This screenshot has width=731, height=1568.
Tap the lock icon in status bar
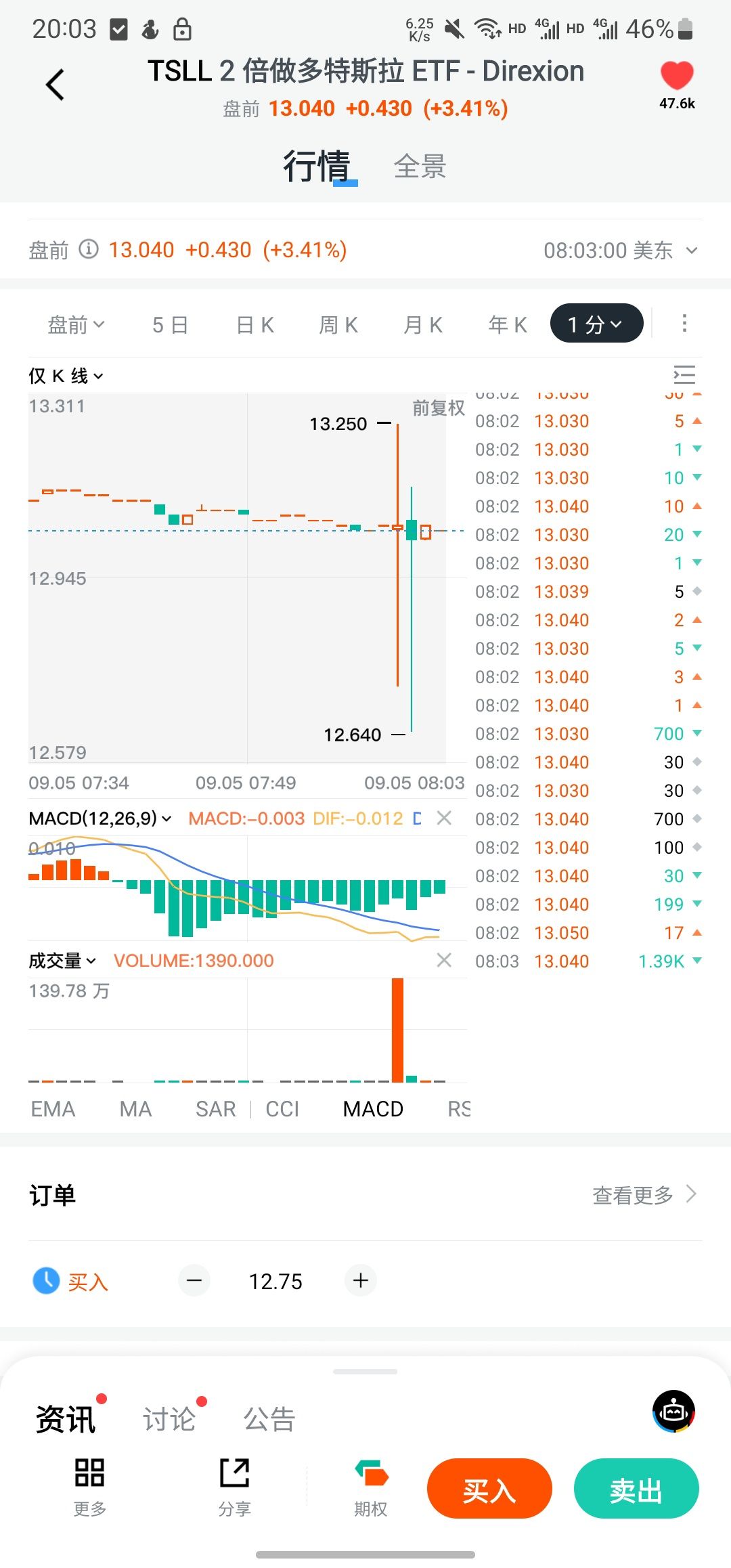(x=182, y=29)
